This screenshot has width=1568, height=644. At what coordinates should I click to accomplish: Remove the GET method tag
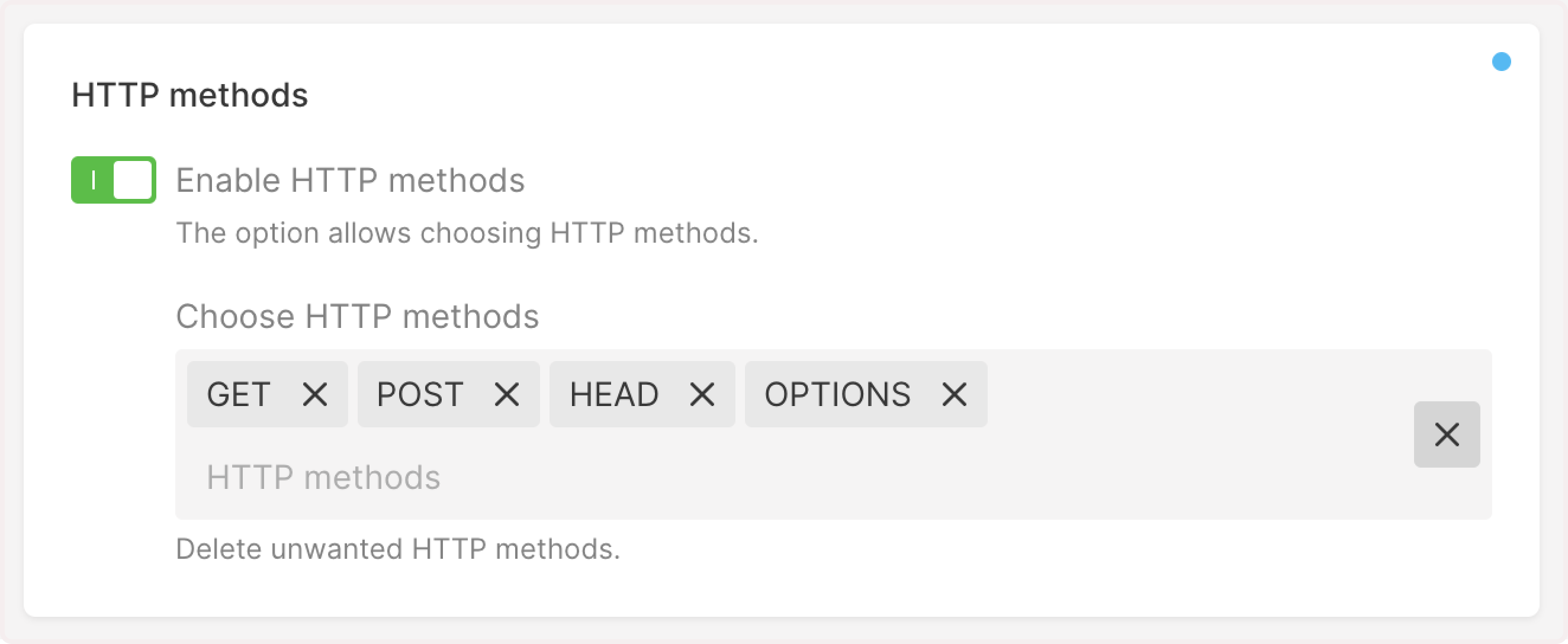click(x=314, y=394)
